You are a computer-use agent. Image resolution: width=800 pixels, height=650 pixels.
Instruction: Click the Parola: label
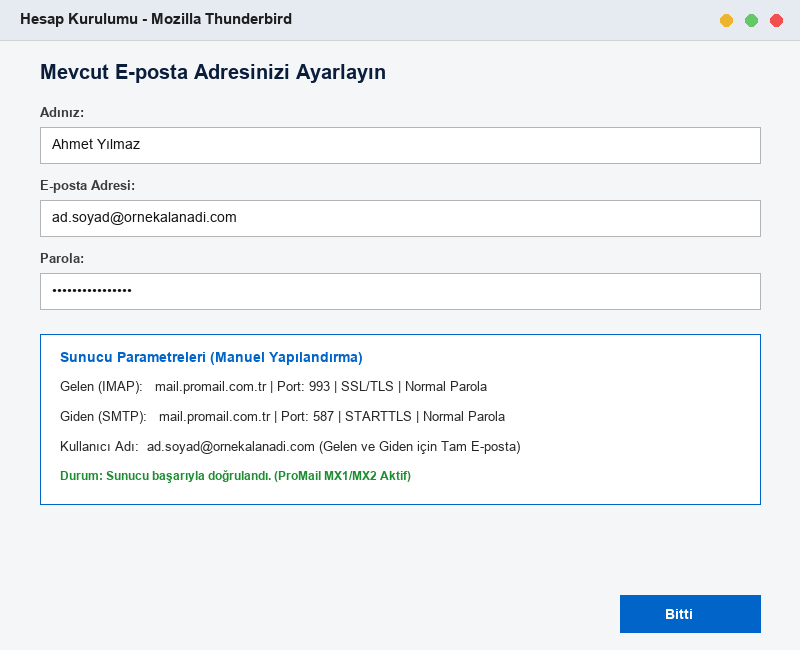pyautogui.click(x=62, y=259)
